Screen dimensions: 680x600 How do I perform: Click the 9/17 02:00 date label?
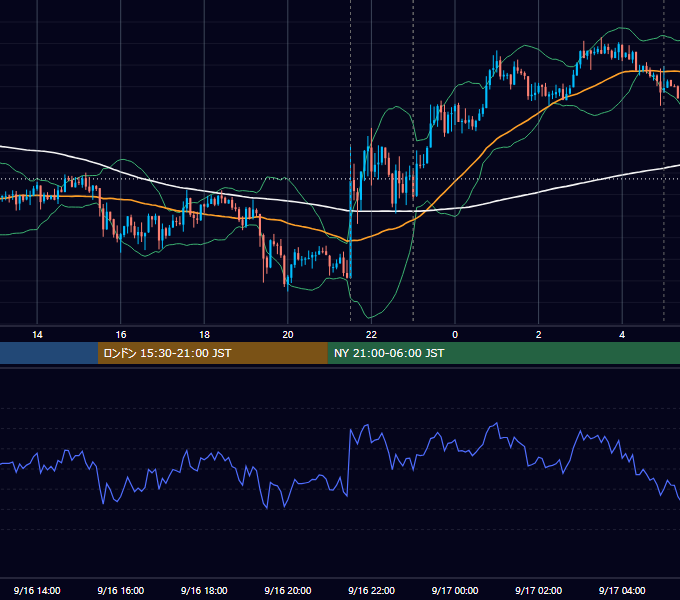pyautogui.click(x=538, y=590)
